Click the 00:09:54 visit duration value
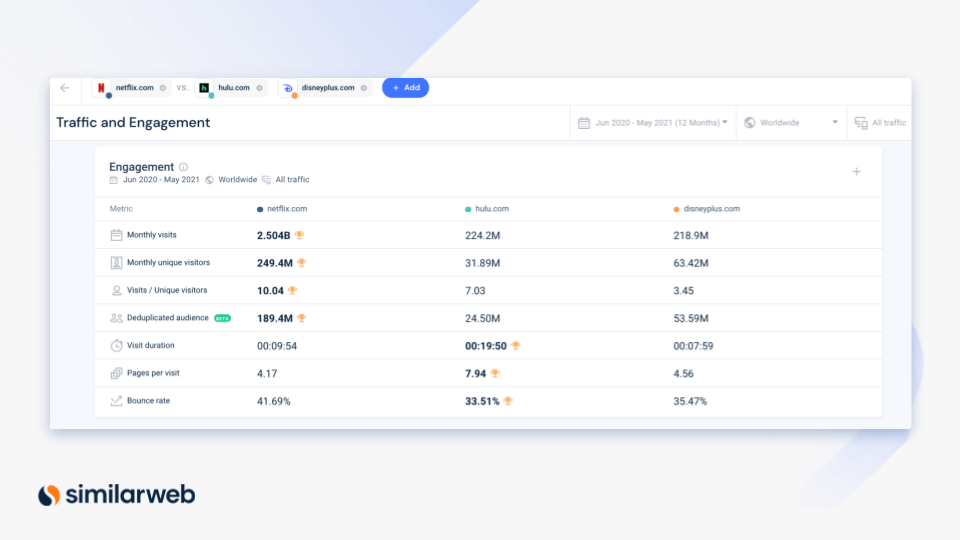This screenshot has width=960, height=540. 277,346
